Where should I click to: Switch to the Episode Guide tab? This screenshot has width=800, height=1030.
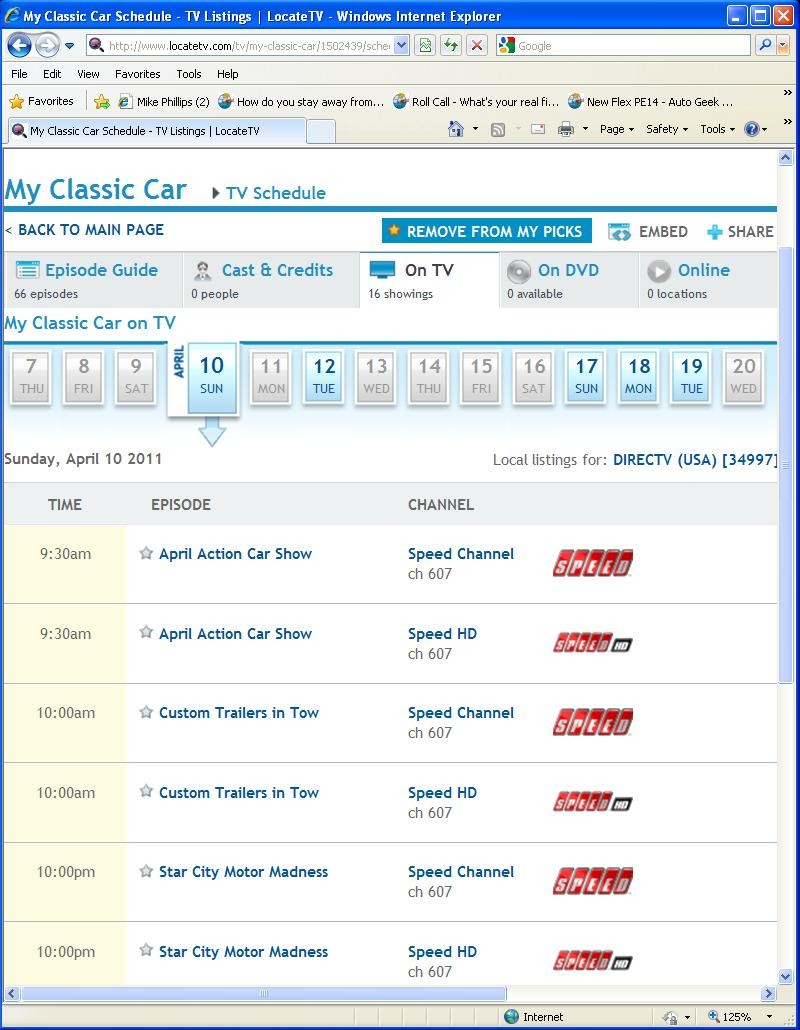(x=93, y=280)
